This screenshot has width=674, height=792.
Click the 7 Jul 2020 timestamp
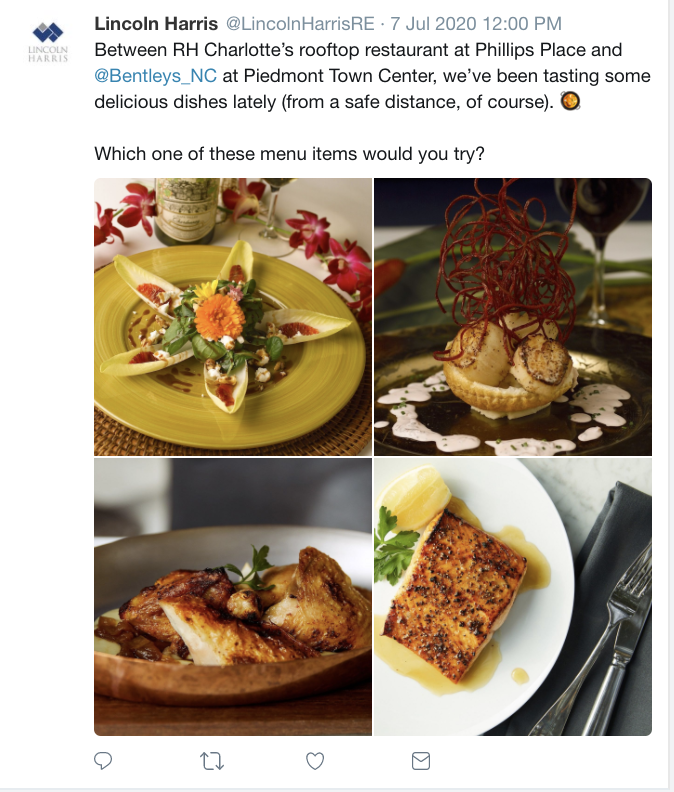coord(476,23)
